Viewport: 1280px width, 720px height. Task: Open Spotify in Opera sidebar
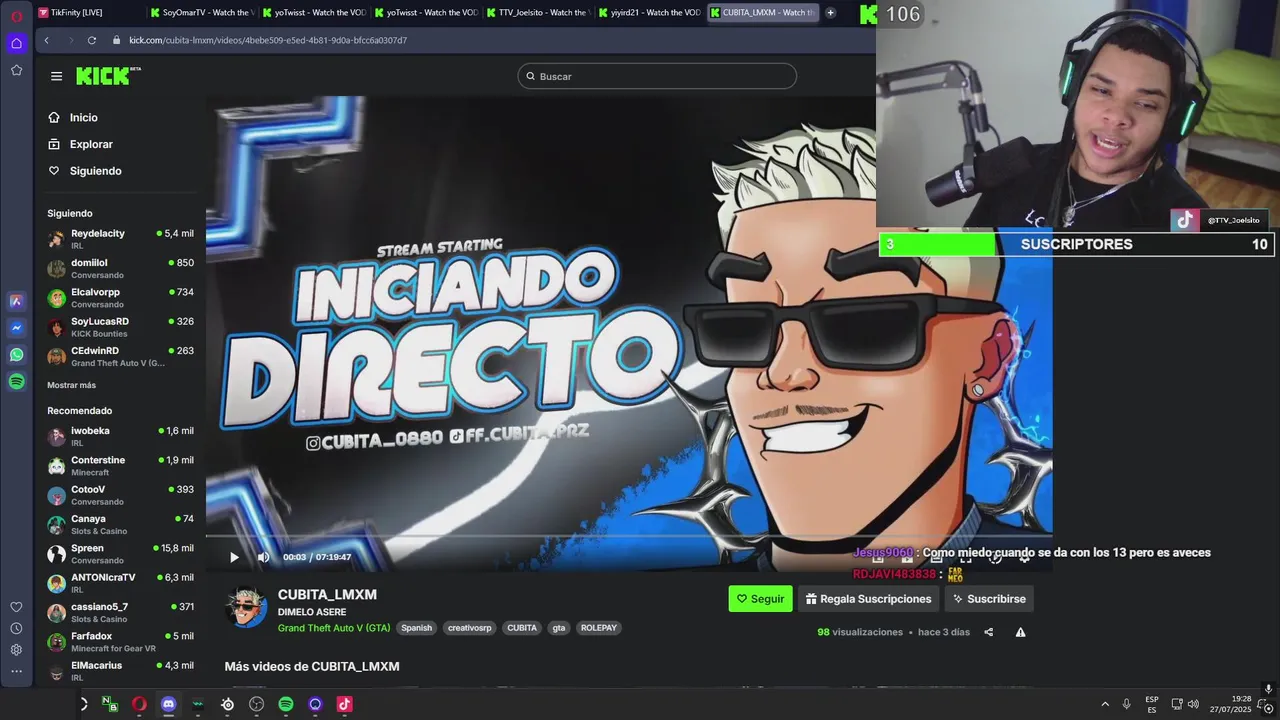point(16,381)
